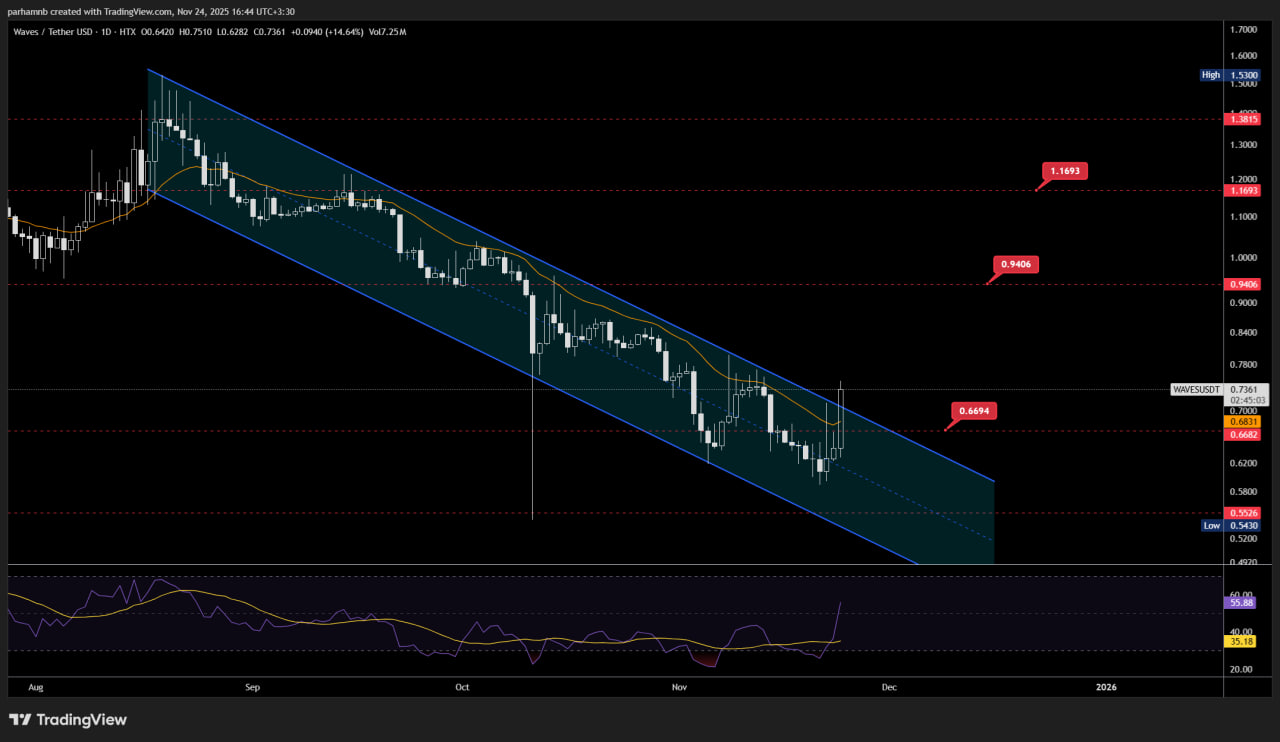Click the 1.1693 red callout label
This screenshot has height=742, width=1280.
tap(1065, 171)
